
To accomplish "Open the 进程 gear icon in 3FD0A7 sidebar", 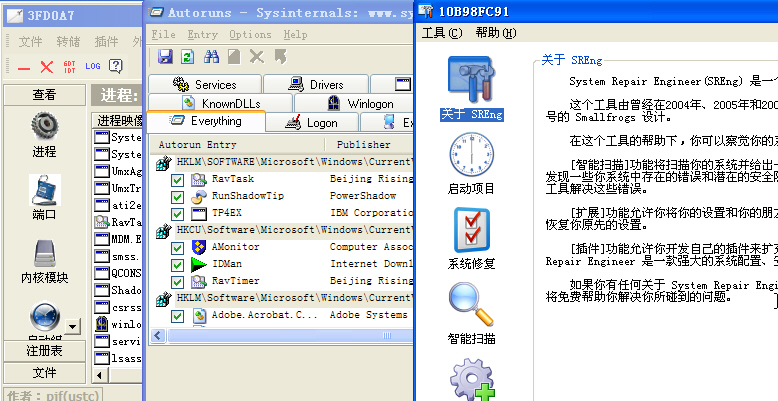I will [x=45, y=126].
